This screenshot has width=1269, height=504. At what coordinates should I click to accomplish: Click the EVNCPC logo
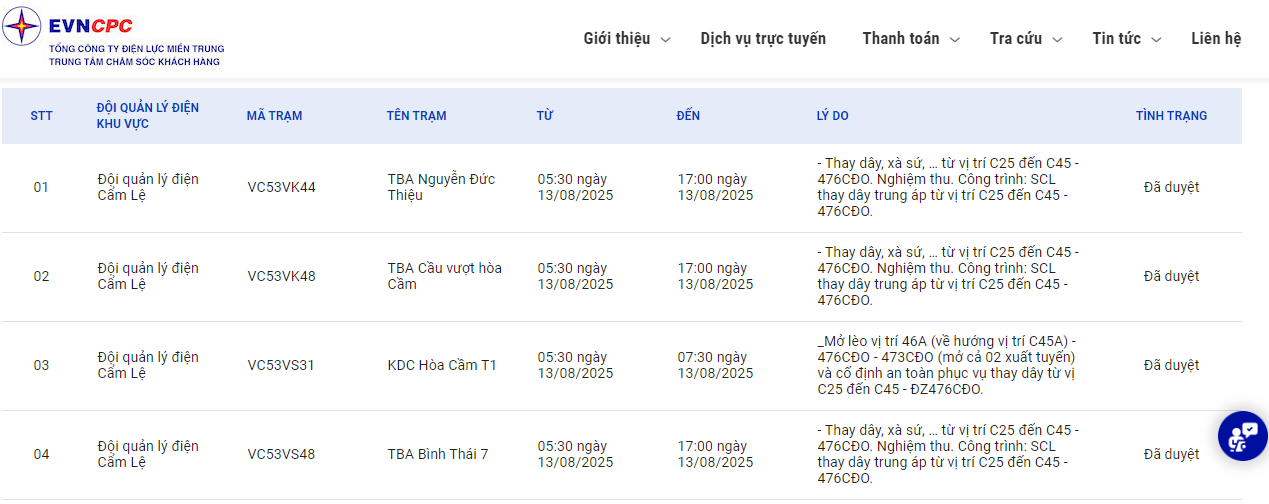(x=112, y=39)
